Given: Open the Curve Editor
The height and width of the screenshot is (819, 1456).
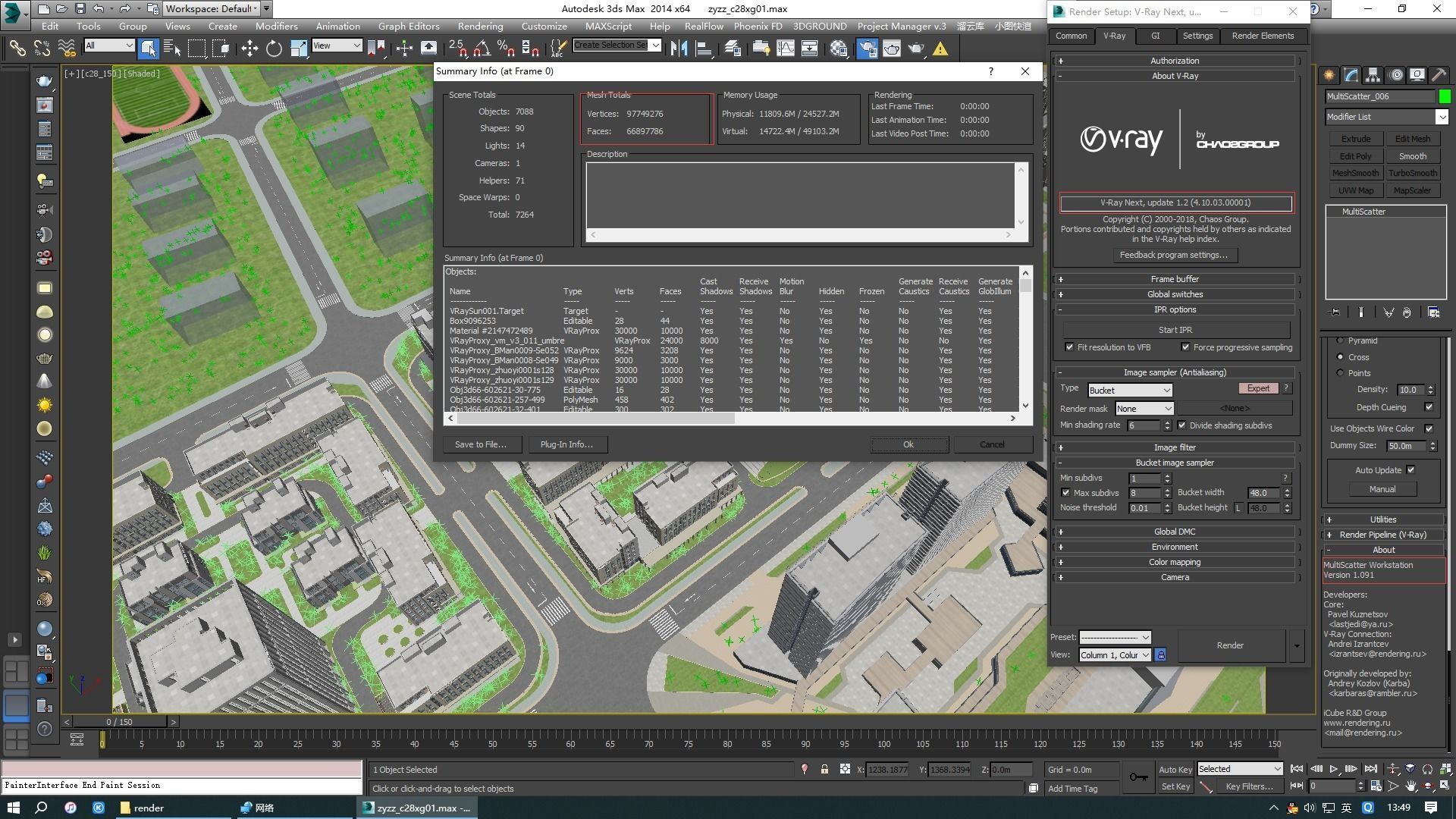Looking at the screenshot, I should [x=786, y=48].
